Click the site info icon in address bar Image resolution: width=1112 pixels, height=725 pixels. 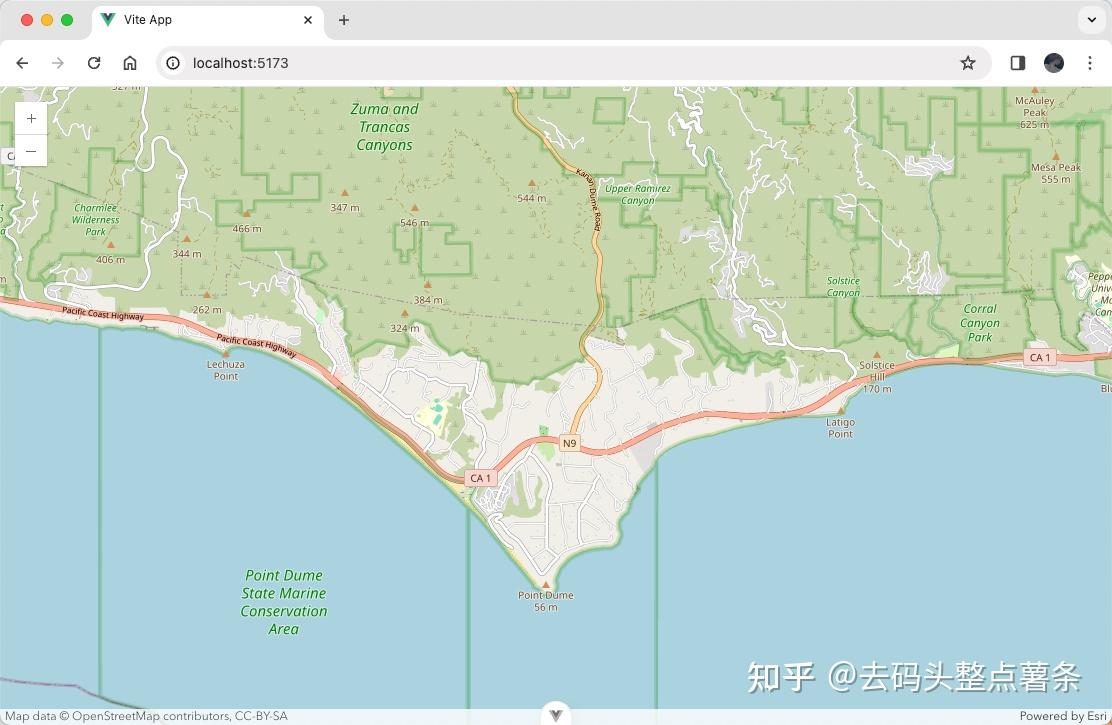pyautogui.click(x=173, y=63)
